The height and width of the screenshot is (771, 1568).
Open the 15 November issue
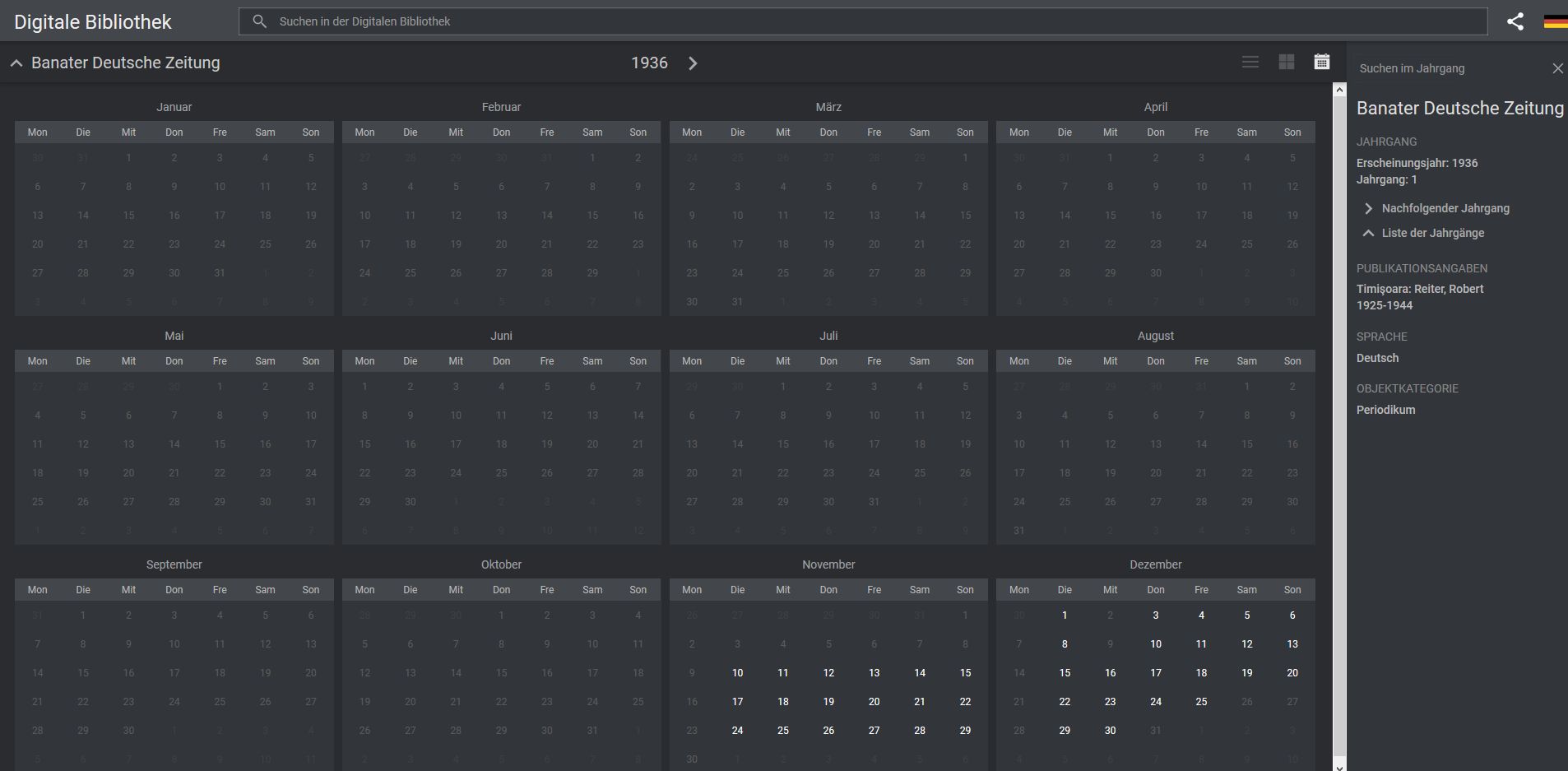(965, 673)
